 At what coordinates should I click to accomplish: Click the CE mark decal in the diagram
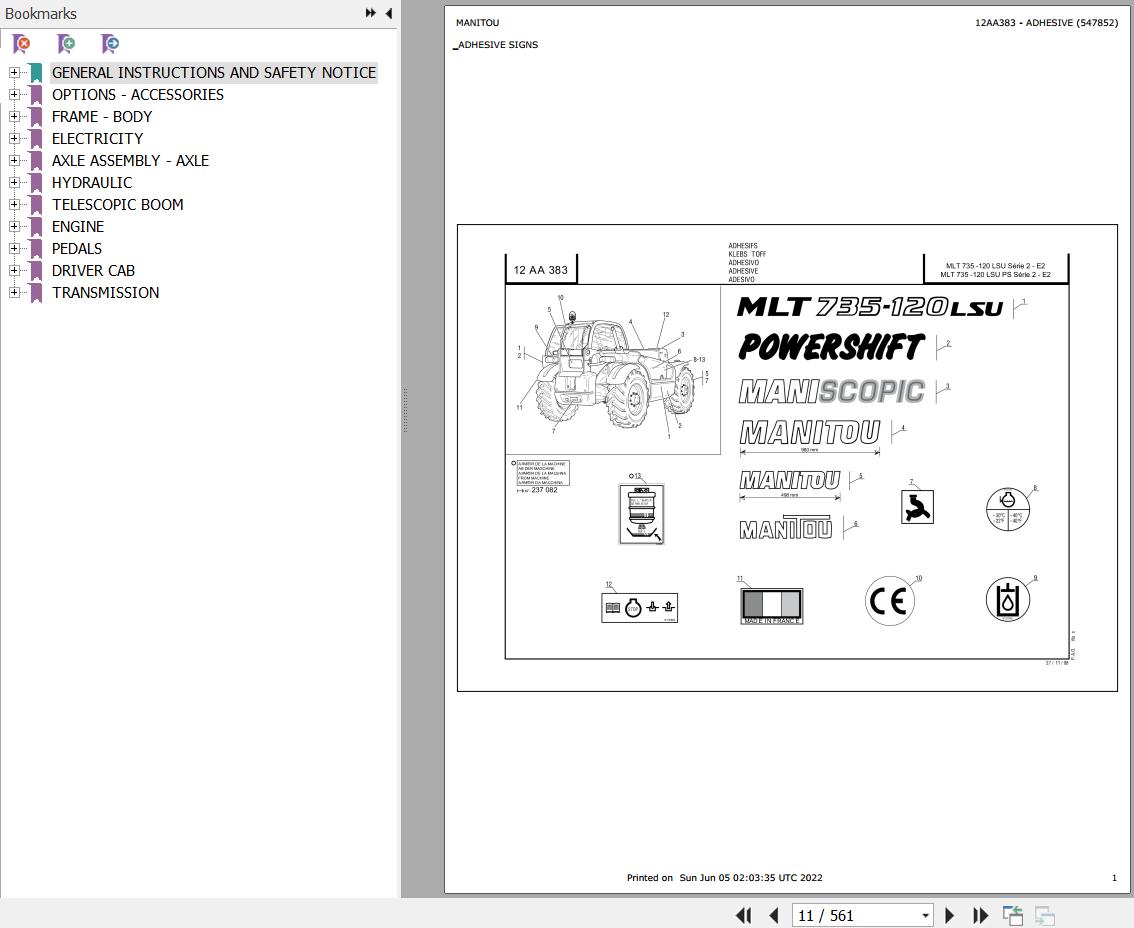click(x=890, y=601)
